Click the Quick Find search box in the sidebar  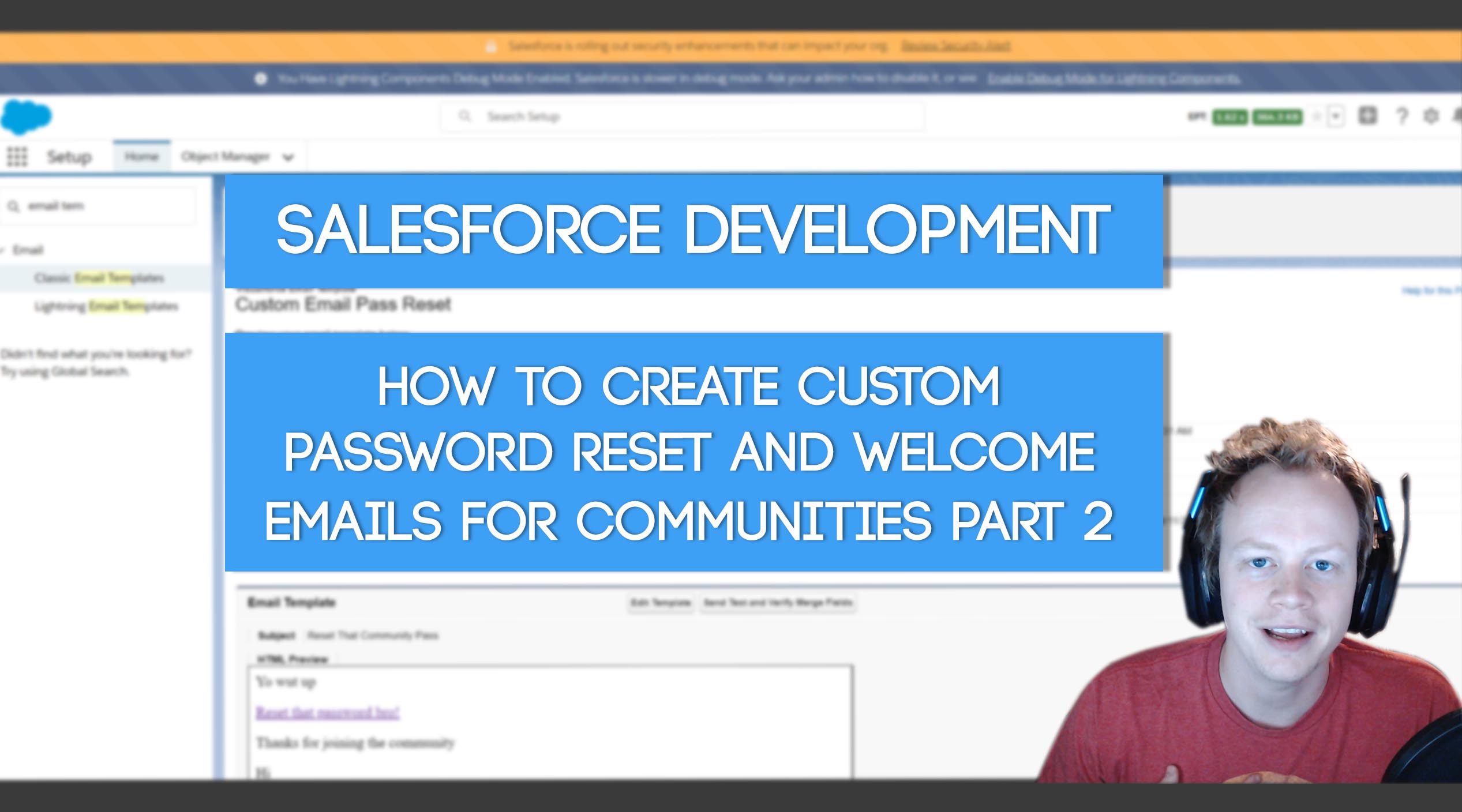[98, 205]
